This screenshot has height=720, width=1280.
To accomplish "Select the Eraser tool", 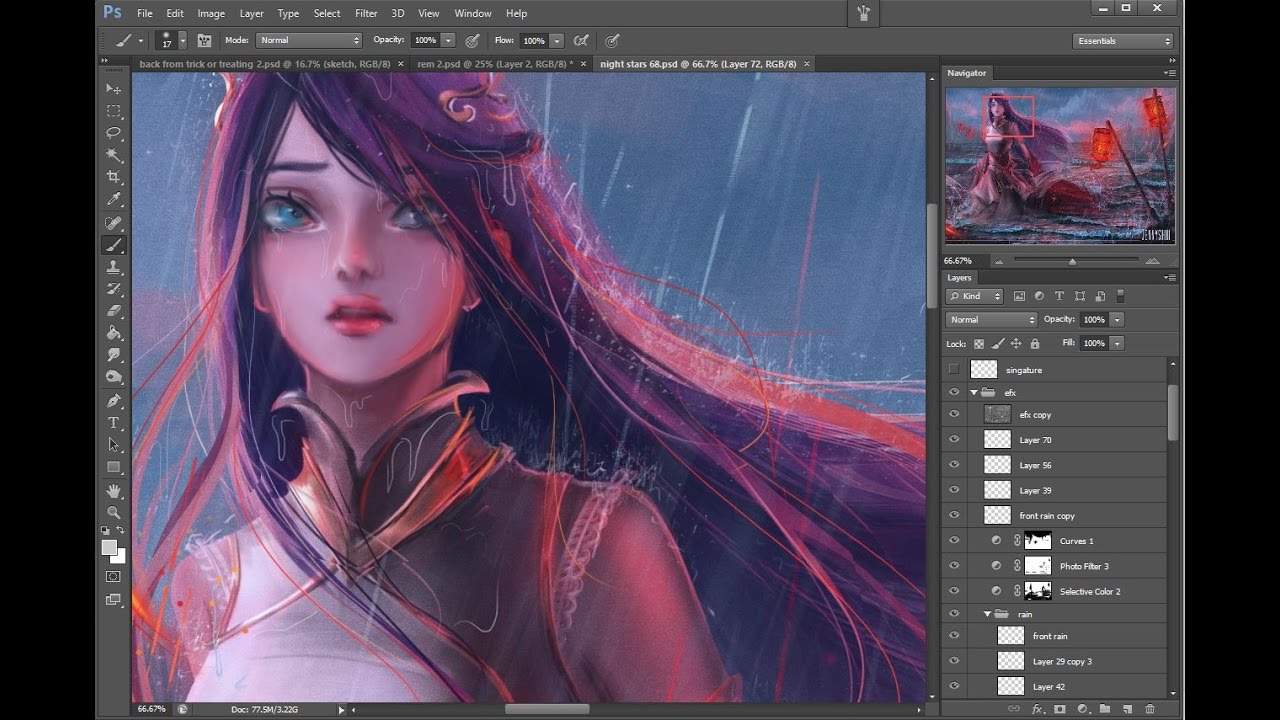I will coord(114,311).
